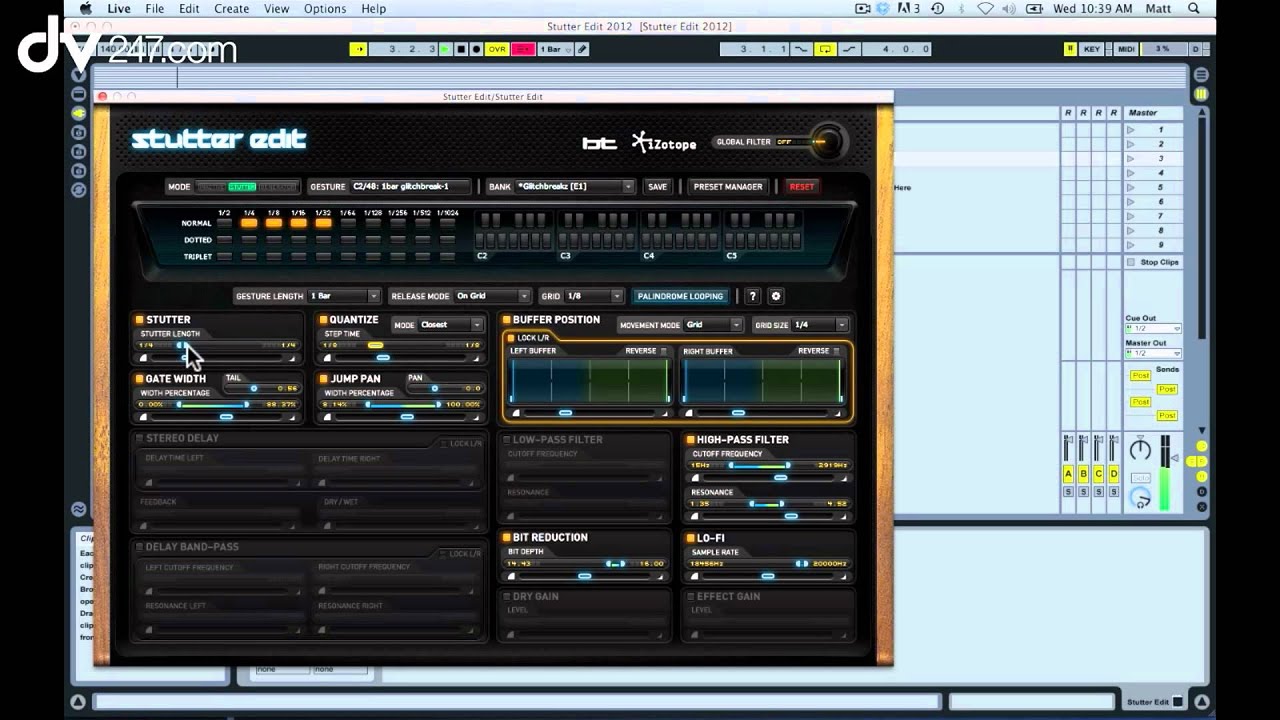Launch Master scene 5
1280x720 pixels.
[x=1131, y=187]
